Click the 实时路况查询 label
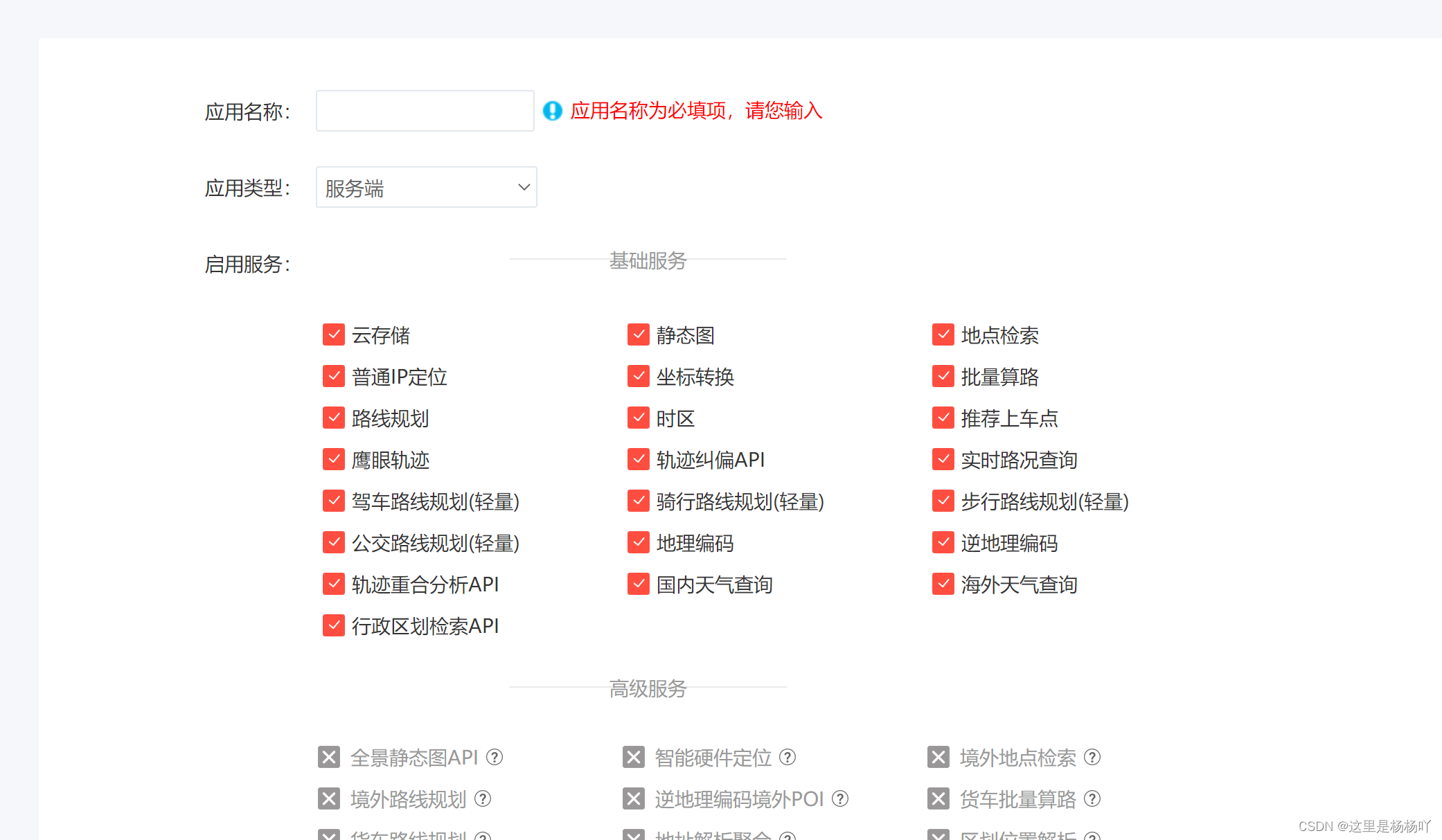 click(x=1019, y=460)
